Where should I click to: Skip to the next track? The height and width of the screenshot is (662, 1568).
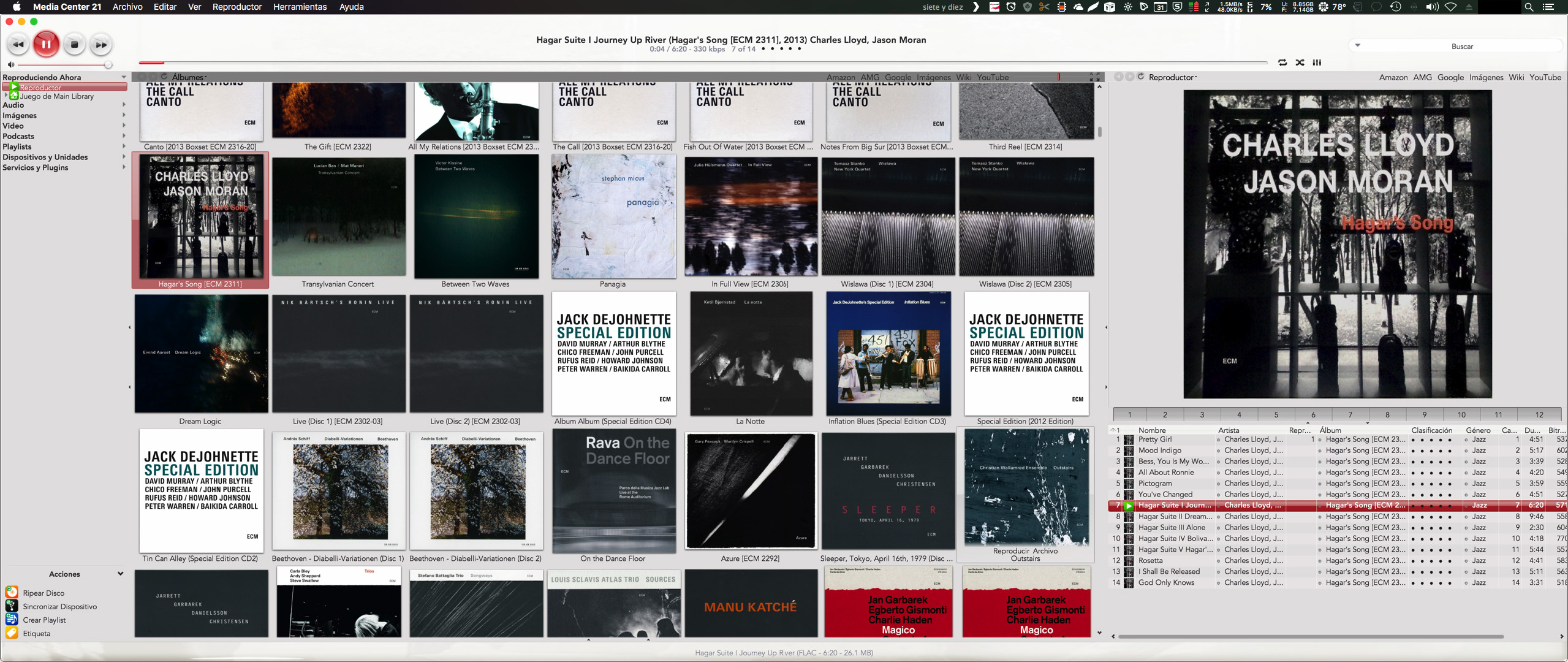[x=101, y=44]
